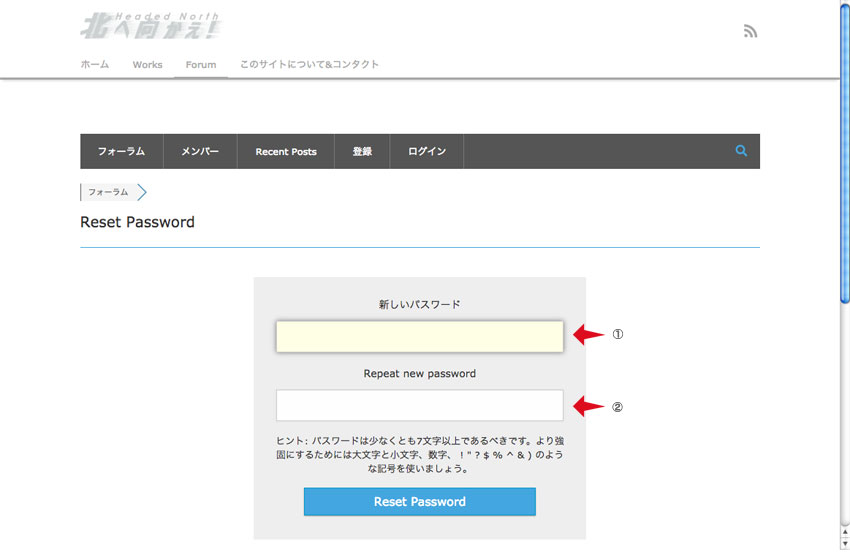View Recent Posts
The width and height of the screenshot is (850, 560).
pos(286,152)
